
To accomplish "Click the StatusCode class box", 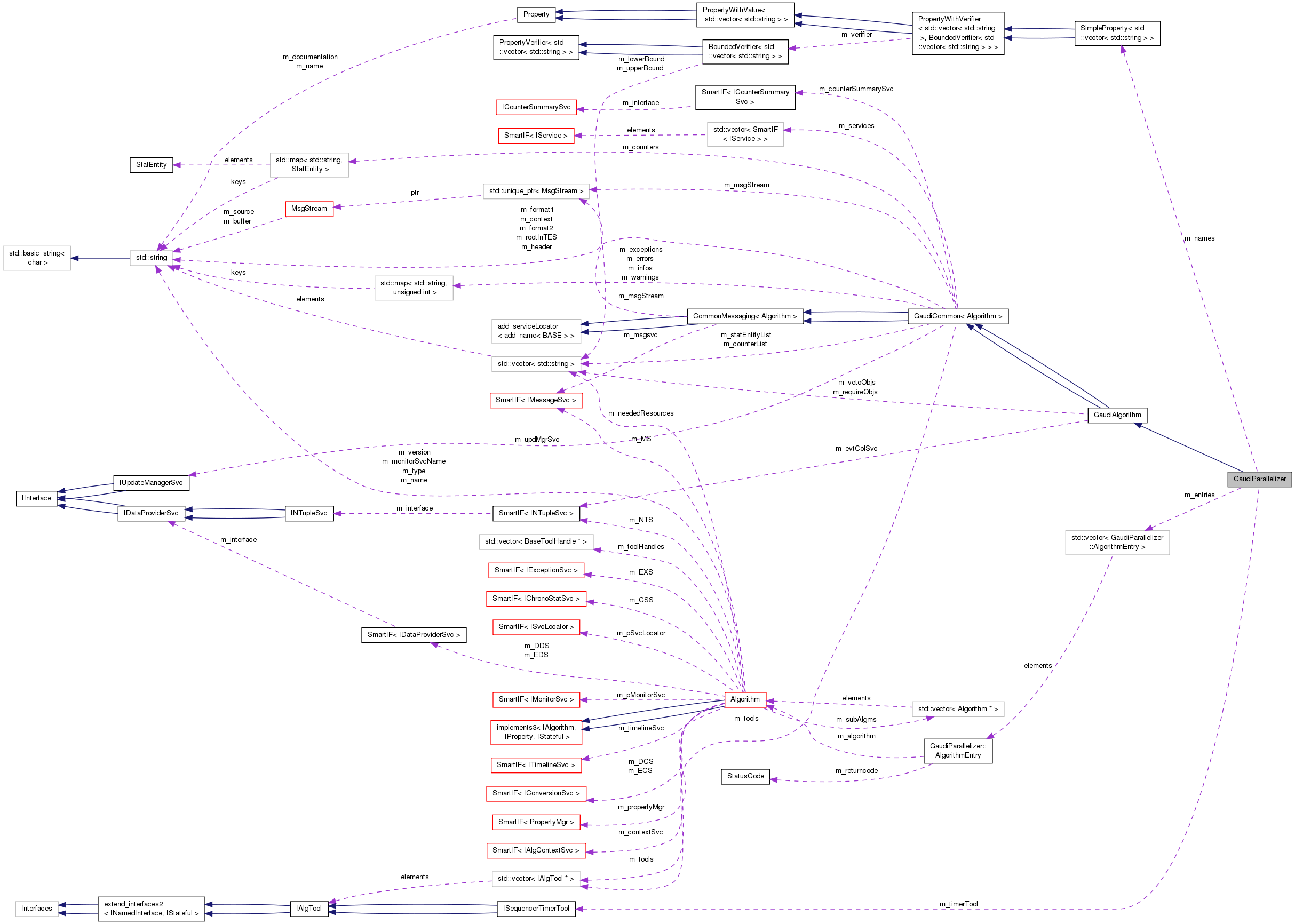I will click(745, 776).
